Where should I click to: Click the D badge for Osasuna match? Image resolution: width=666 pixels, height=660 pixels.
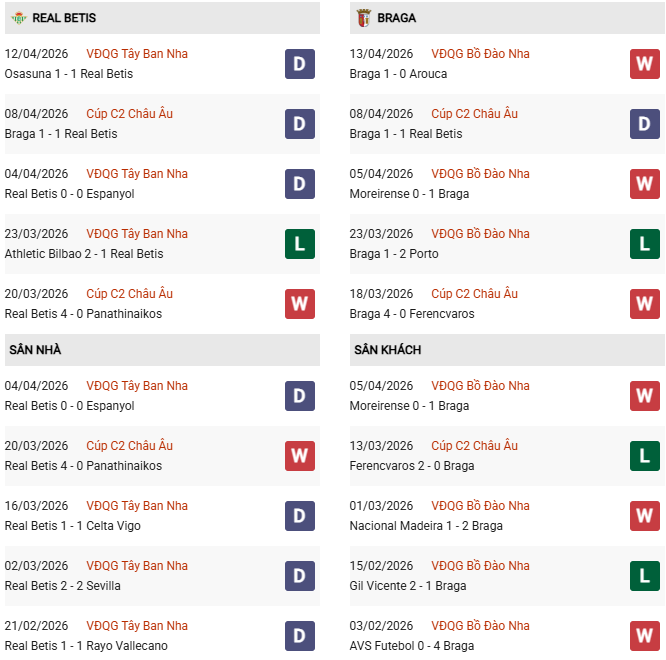click(299, 64)
